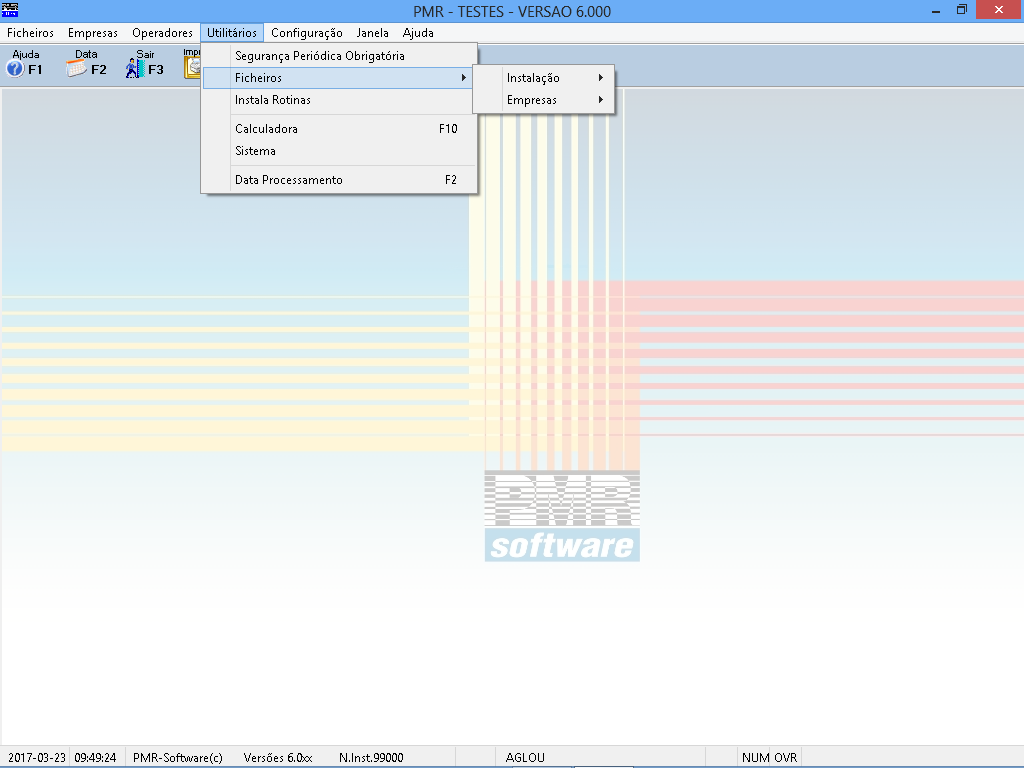Screen dimensions: 1024x768
Task: Click the date 2017-03-23 in status bar
Action: (x=37, y=758)
